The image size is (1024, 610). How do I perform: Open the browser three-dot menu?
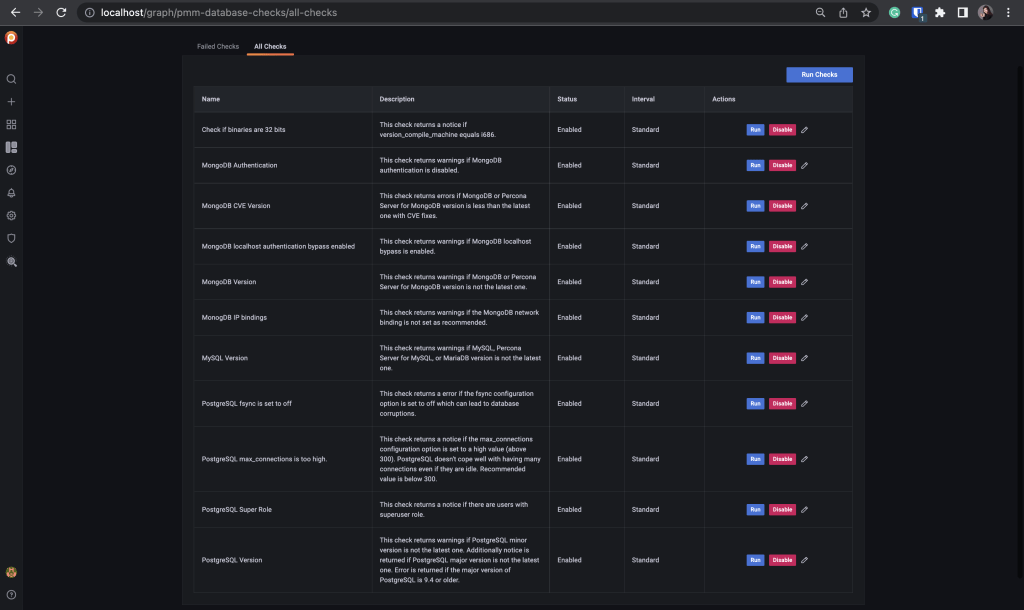click(1008, 12)
